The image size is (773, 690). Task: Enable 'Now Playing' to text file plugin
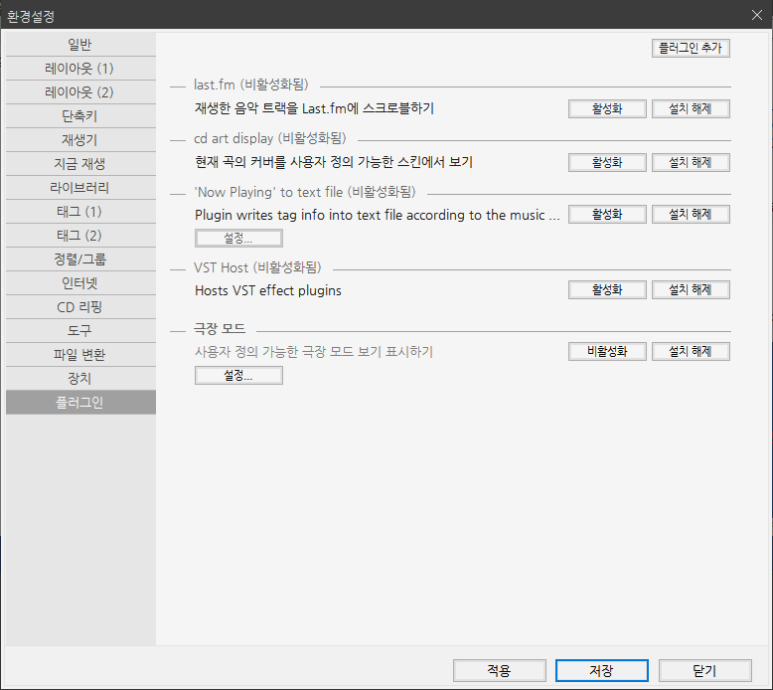pyautogui.click(x=607, y=214)
